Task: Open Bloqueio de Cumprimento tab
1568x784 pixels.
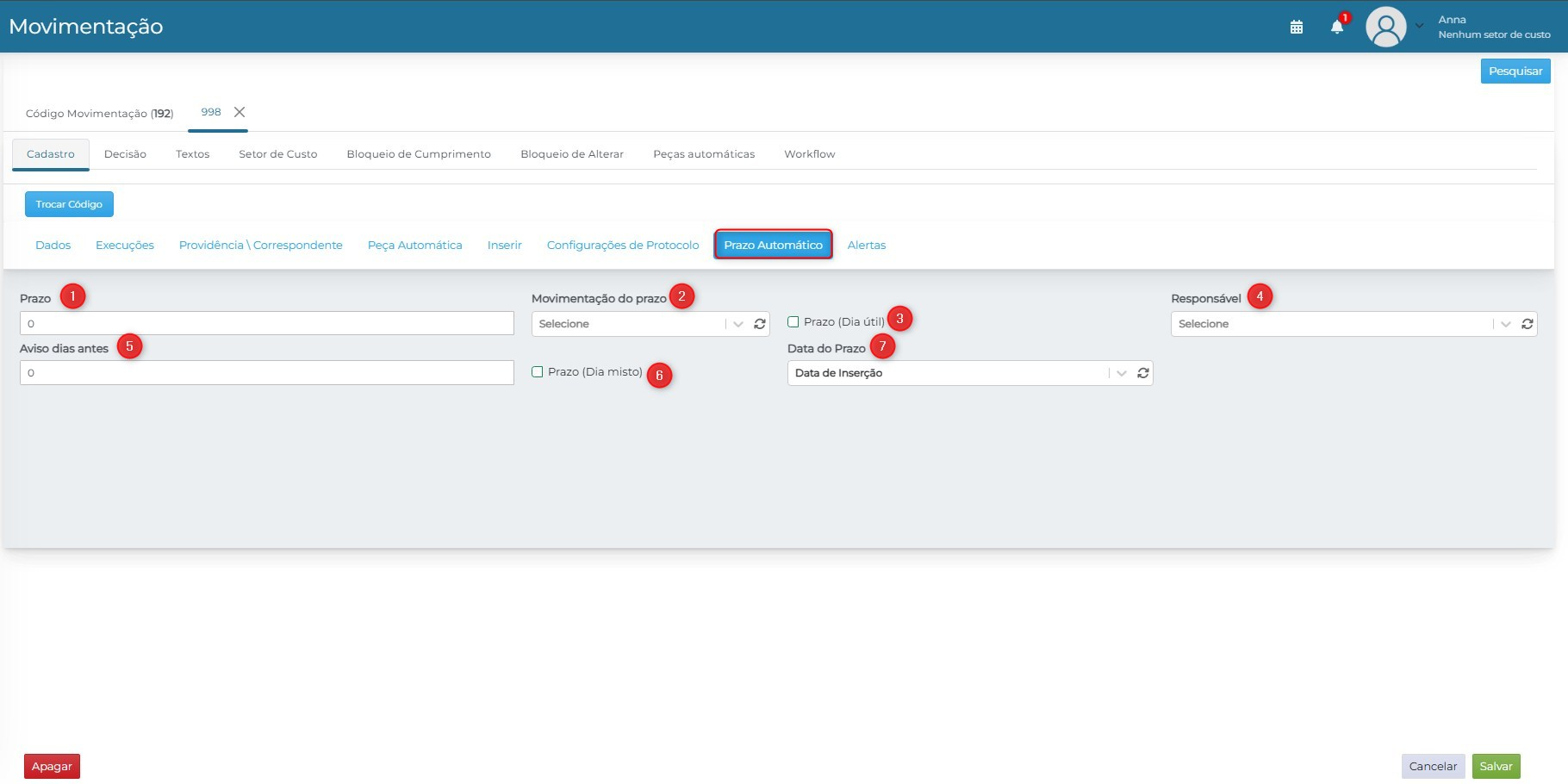Action: click(x=419, y=154)
